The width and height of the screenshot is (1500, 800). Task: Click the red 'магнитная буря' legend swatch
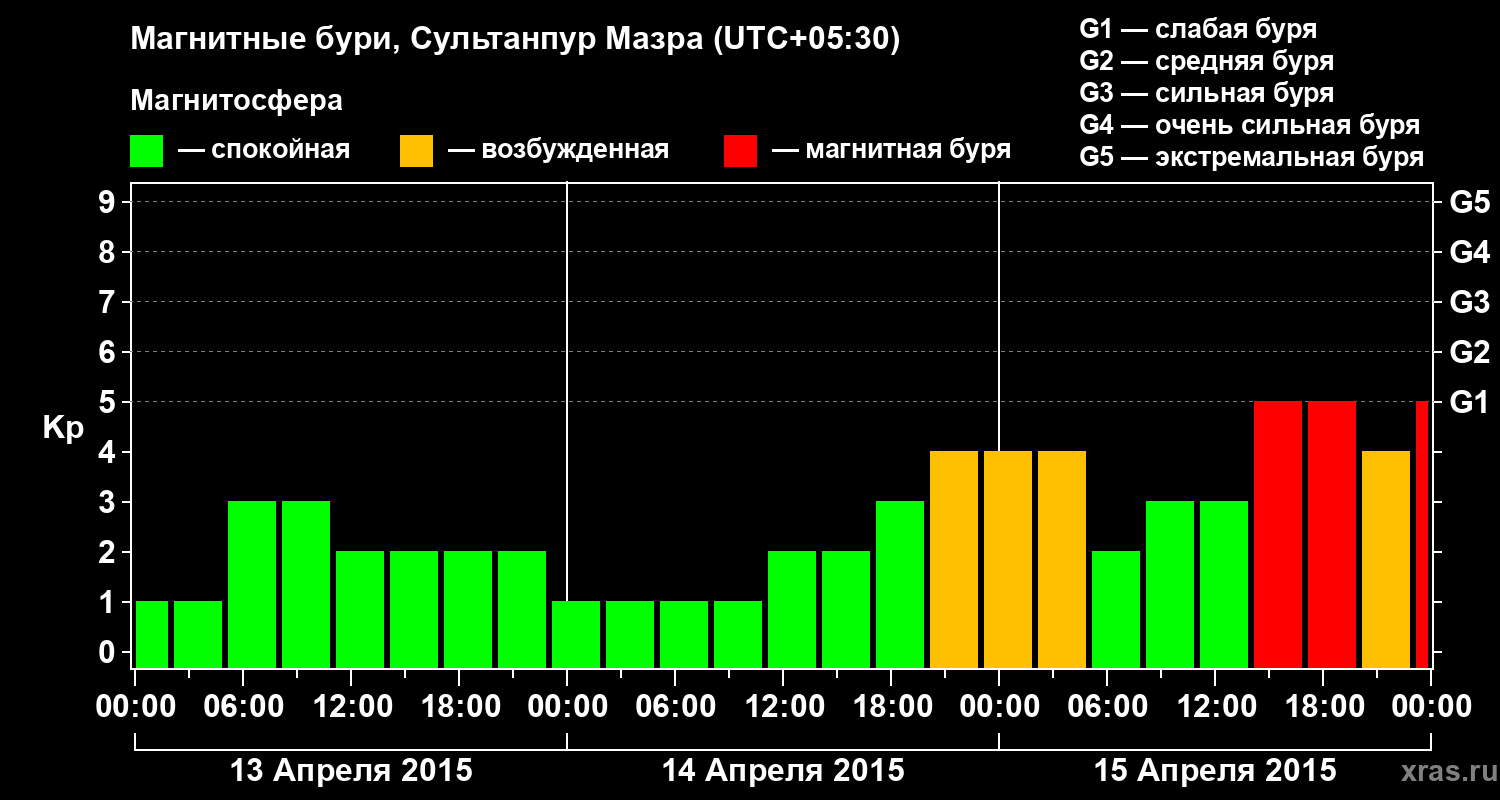(x=741, y=151)
